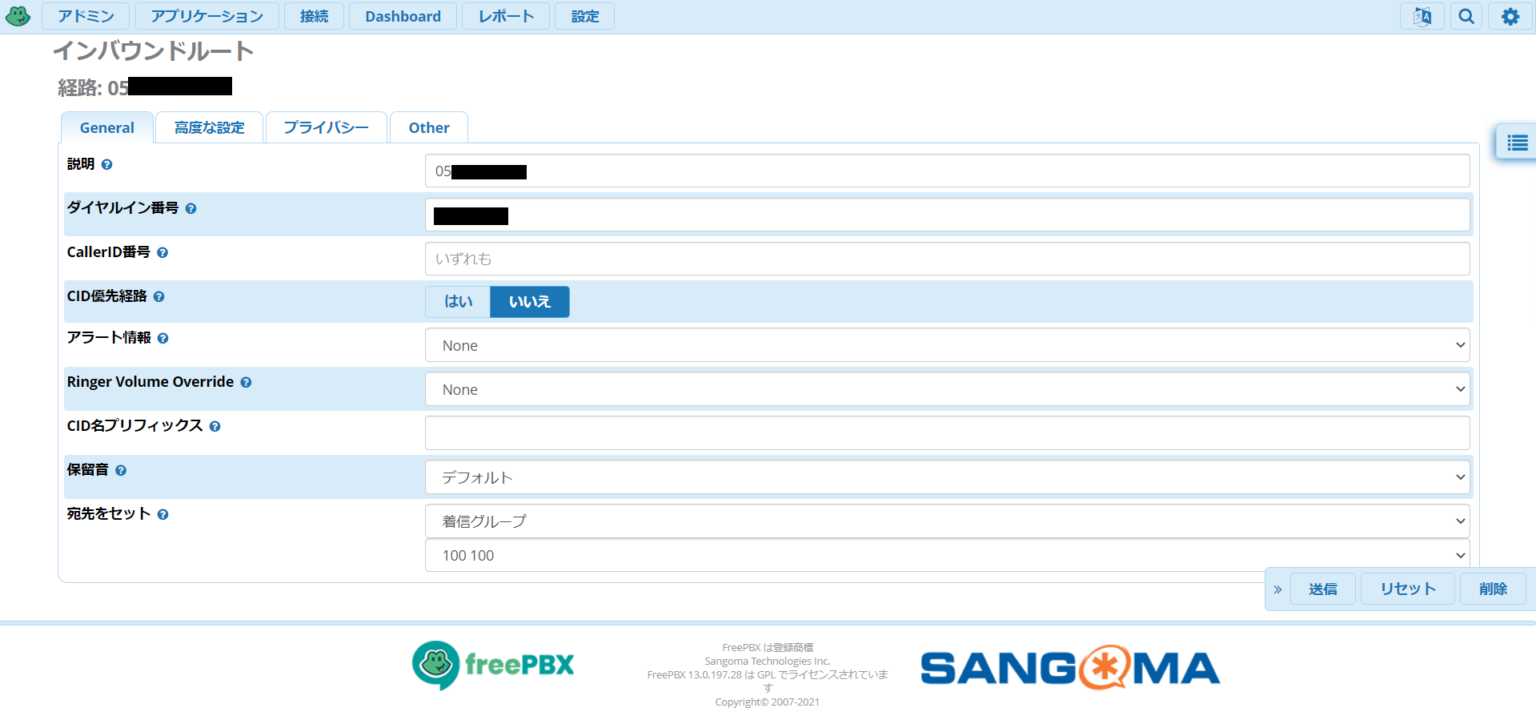
Task: Select はい for CID優先経路
Action: coord(457,300)
